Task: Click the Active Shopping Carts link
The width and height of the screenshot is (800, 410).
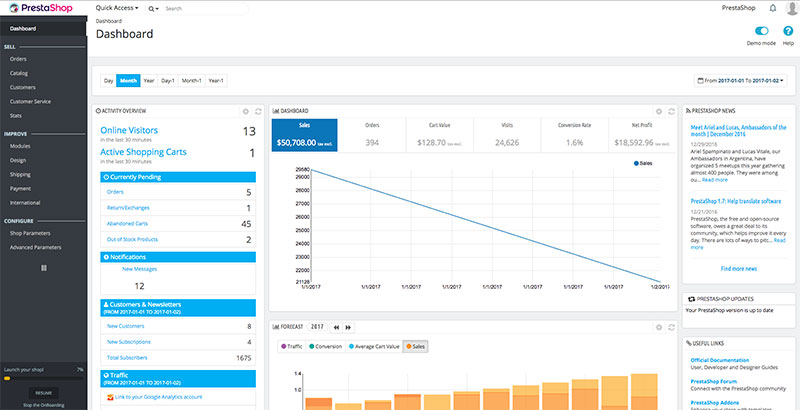Action: (143, 152)
